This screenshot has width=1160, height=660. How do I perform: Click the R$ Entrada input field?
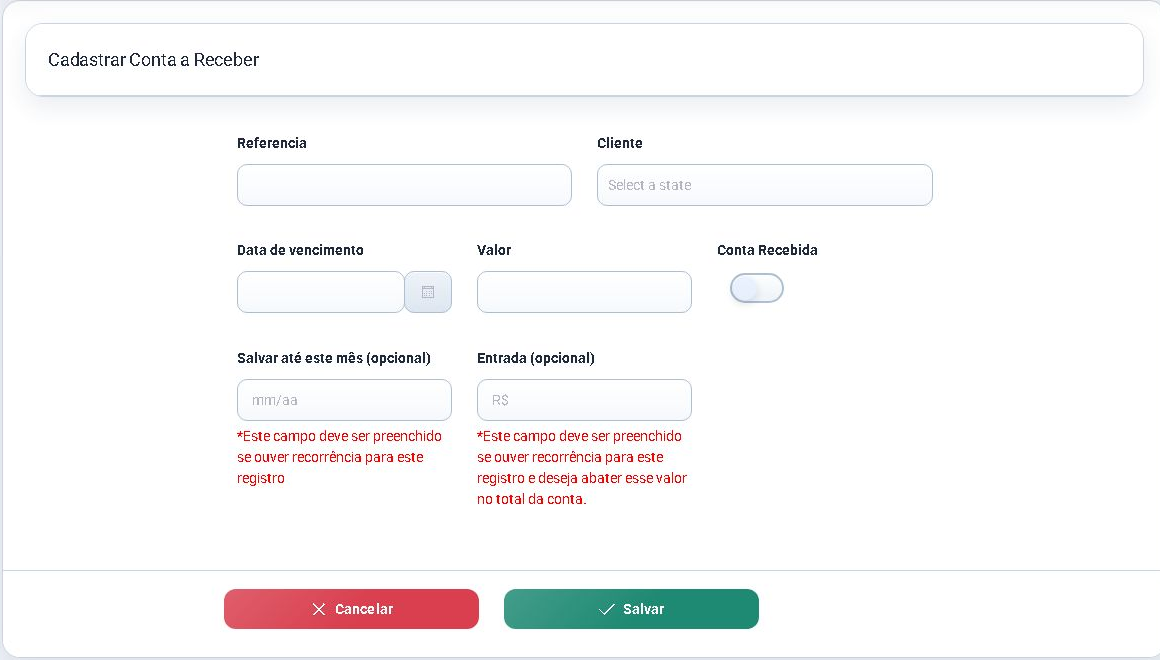click(x=584, y=400)
